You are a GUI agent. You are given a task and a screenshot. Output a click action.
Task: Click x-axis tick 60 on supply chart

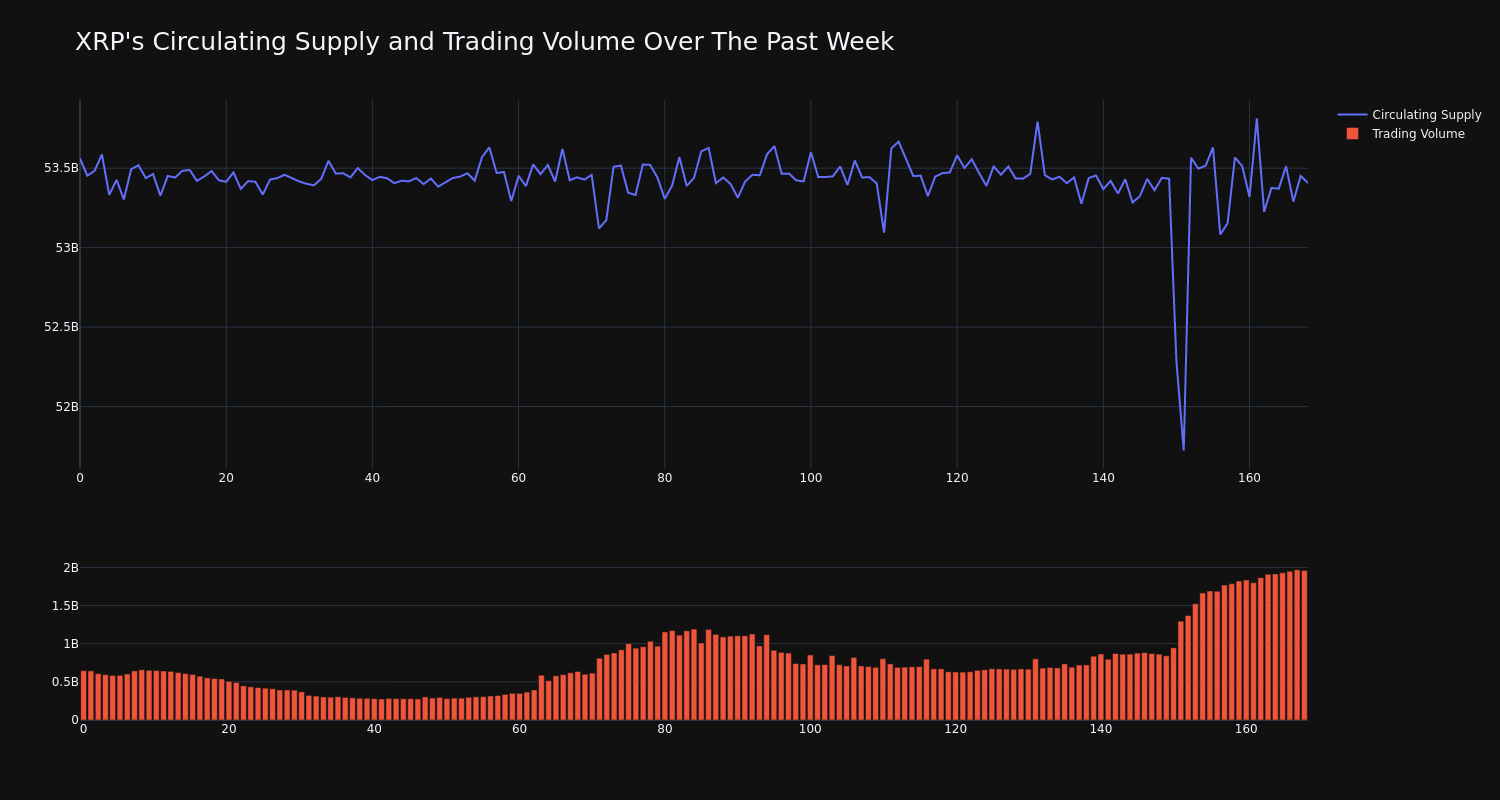pos(518,478)
